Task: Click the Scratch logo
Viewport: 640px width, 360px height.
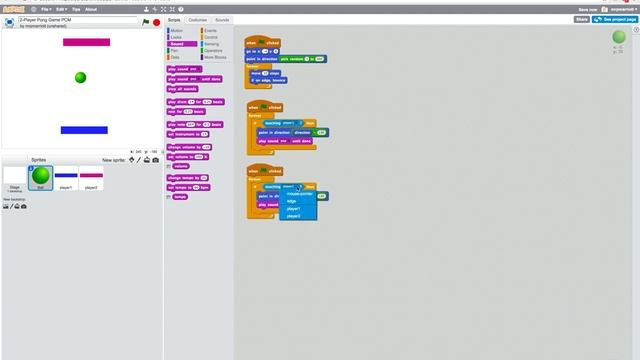Action: [13, 9]
